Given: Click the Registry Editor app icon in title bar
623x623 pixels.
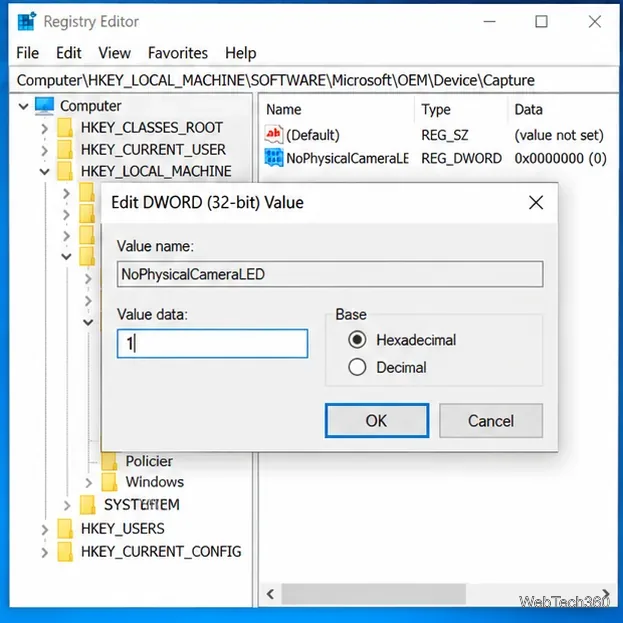Looking at the screenshot, I should tap(27, 21).
